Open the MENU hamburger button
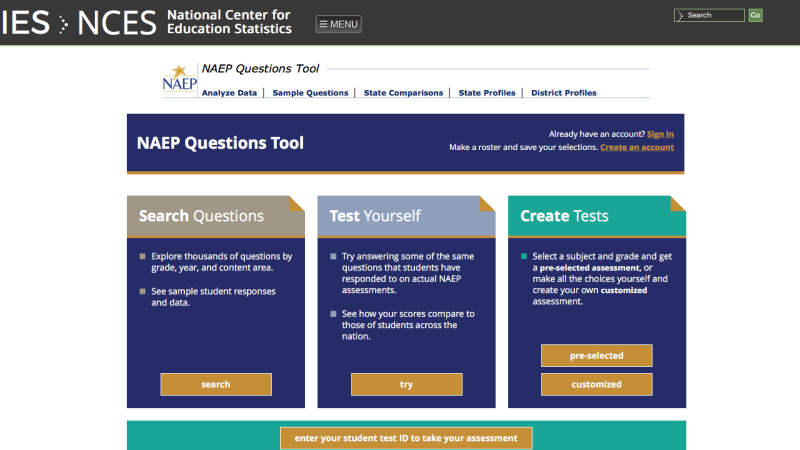Viewport: 800px width, 450px height. point(339,24)
